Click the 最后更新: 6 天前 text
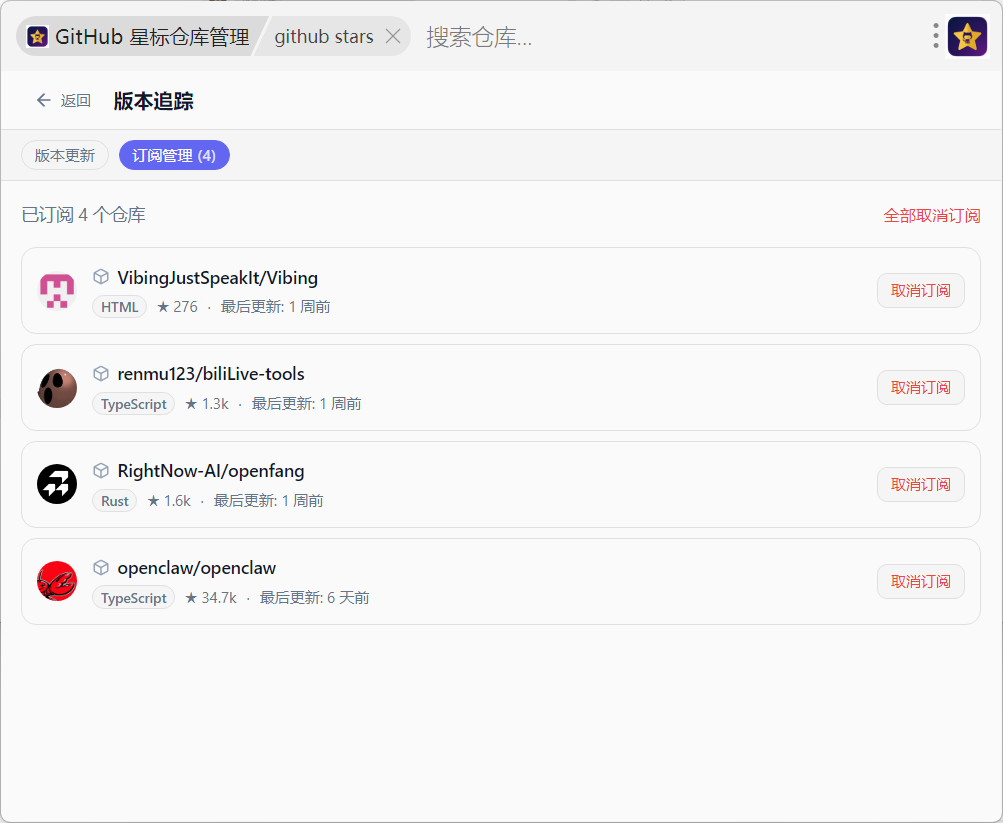The image size is (1003, 823). tap(315, 598)
